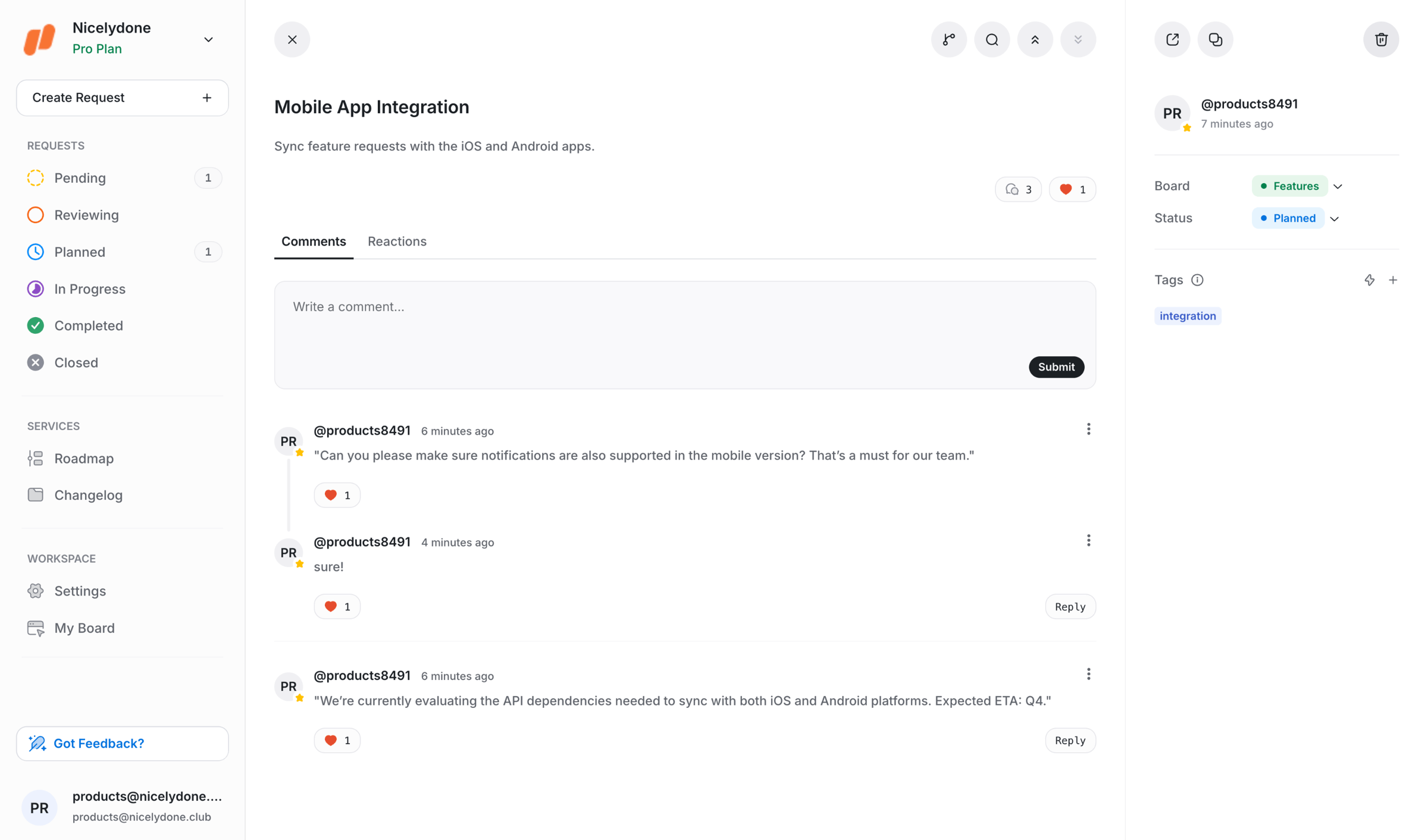Open Reviewing requests in sidebar

pos(123,215)
